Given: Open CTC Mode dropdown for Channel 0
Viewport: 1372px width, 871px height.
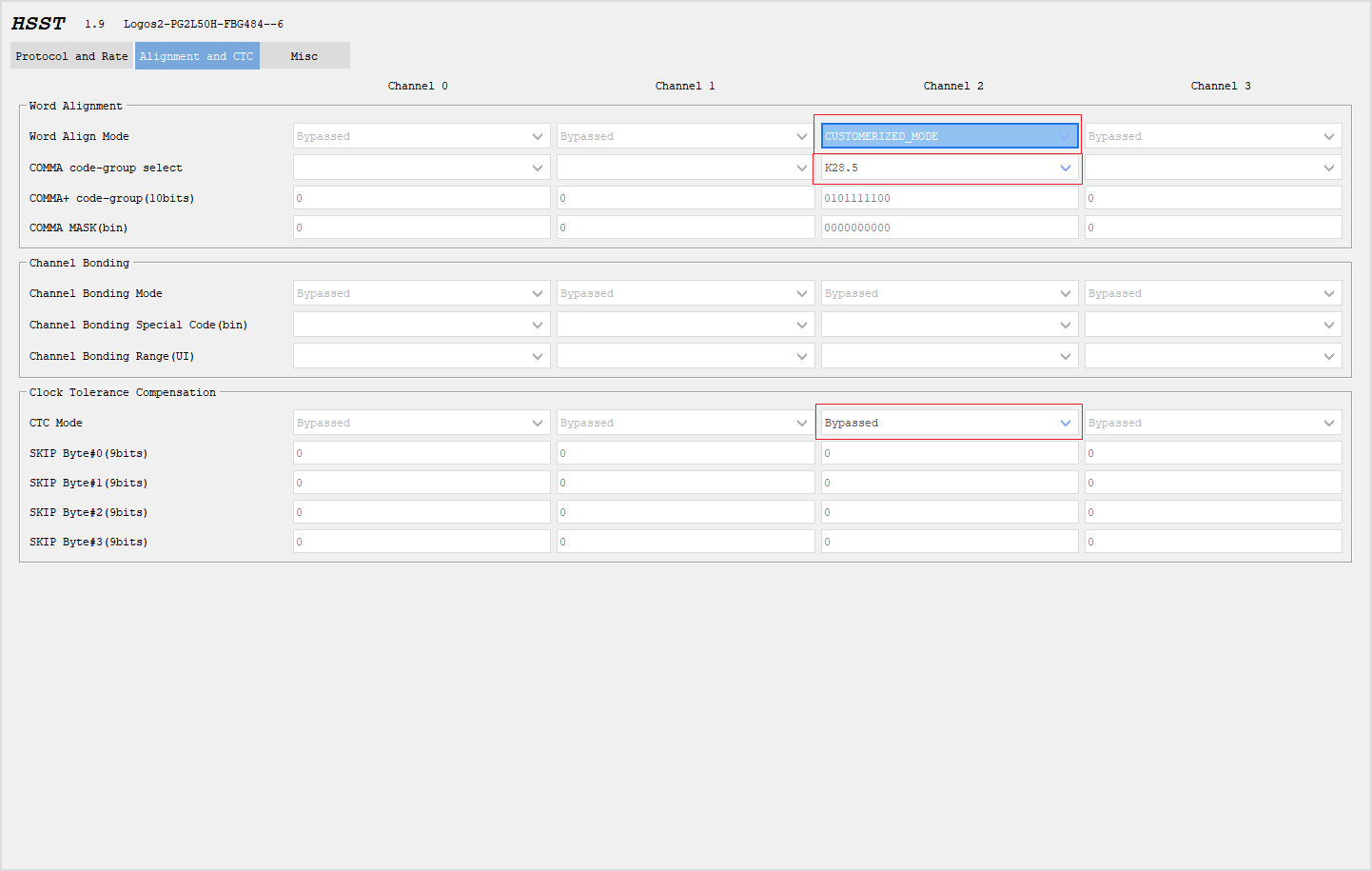Looking at the screenshot, I should (421, 422).
